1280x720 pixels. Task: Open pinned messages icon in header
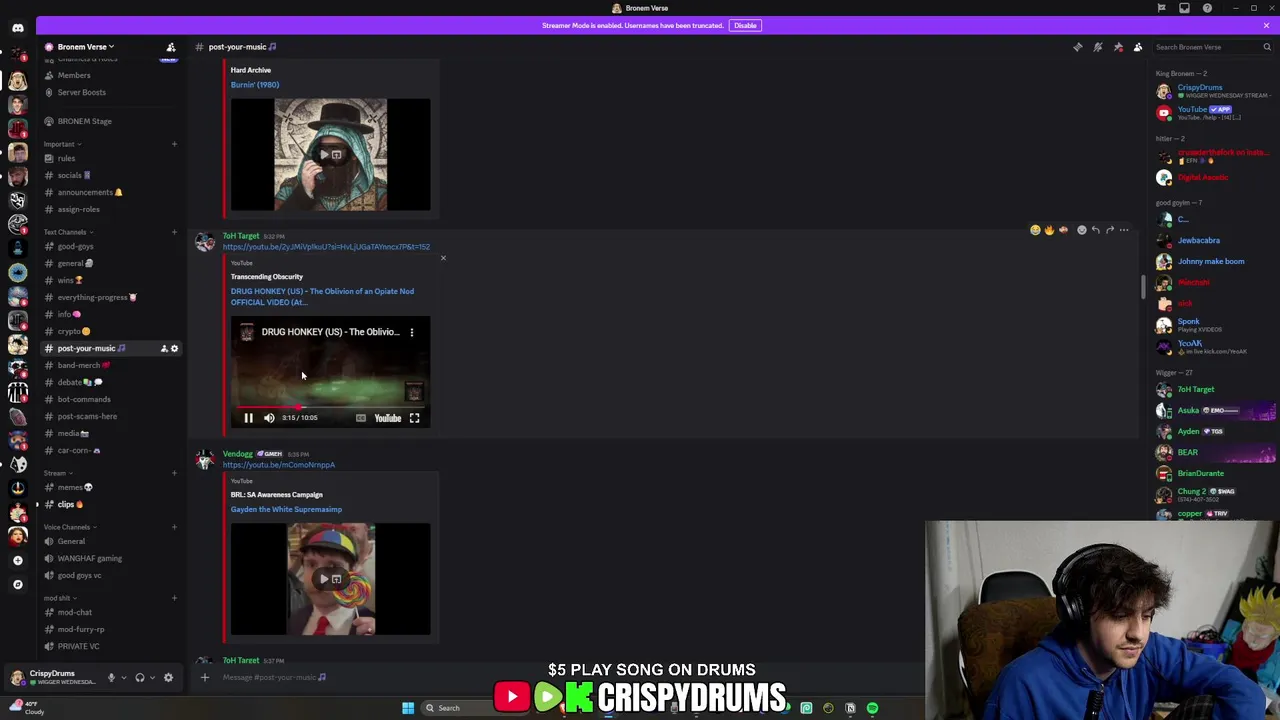pyautogui.click(x=1118, y=47)
